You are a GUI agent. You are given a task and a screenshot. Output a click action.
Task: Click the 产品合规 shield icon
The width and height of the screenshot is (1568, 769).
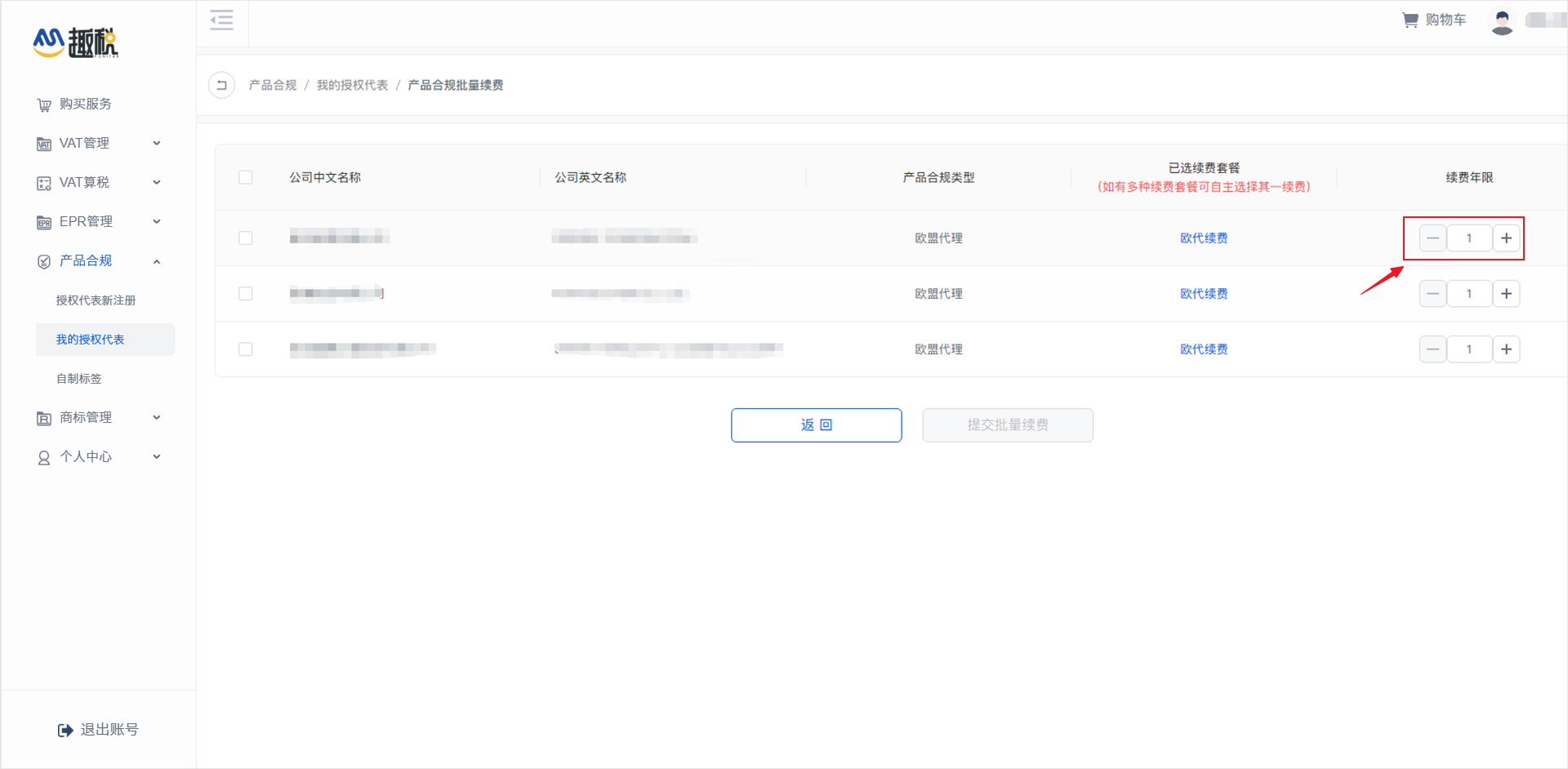tap(43, 260)
